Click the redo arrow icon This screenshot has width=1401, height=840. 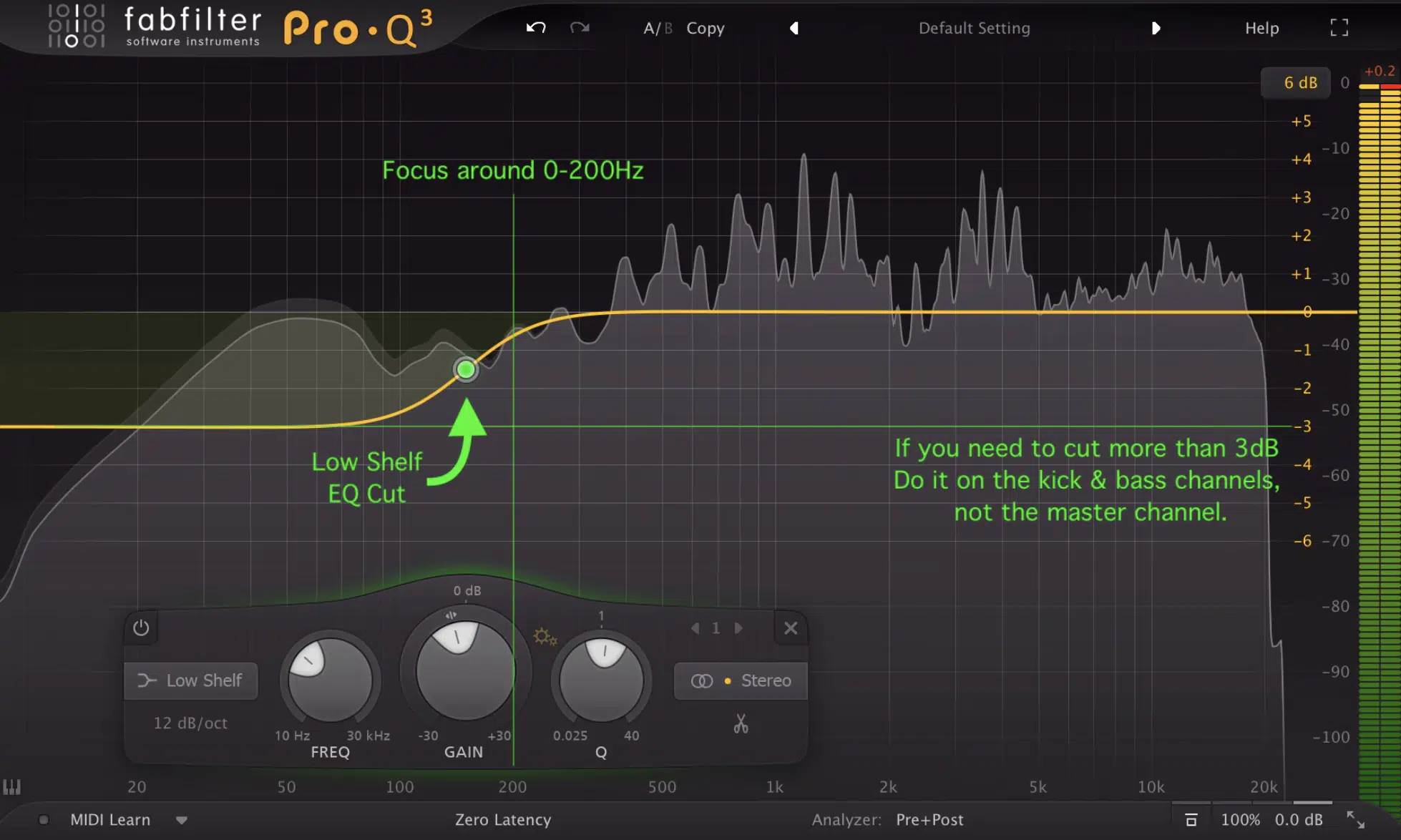pyautogui.click(x=580, y=27)
